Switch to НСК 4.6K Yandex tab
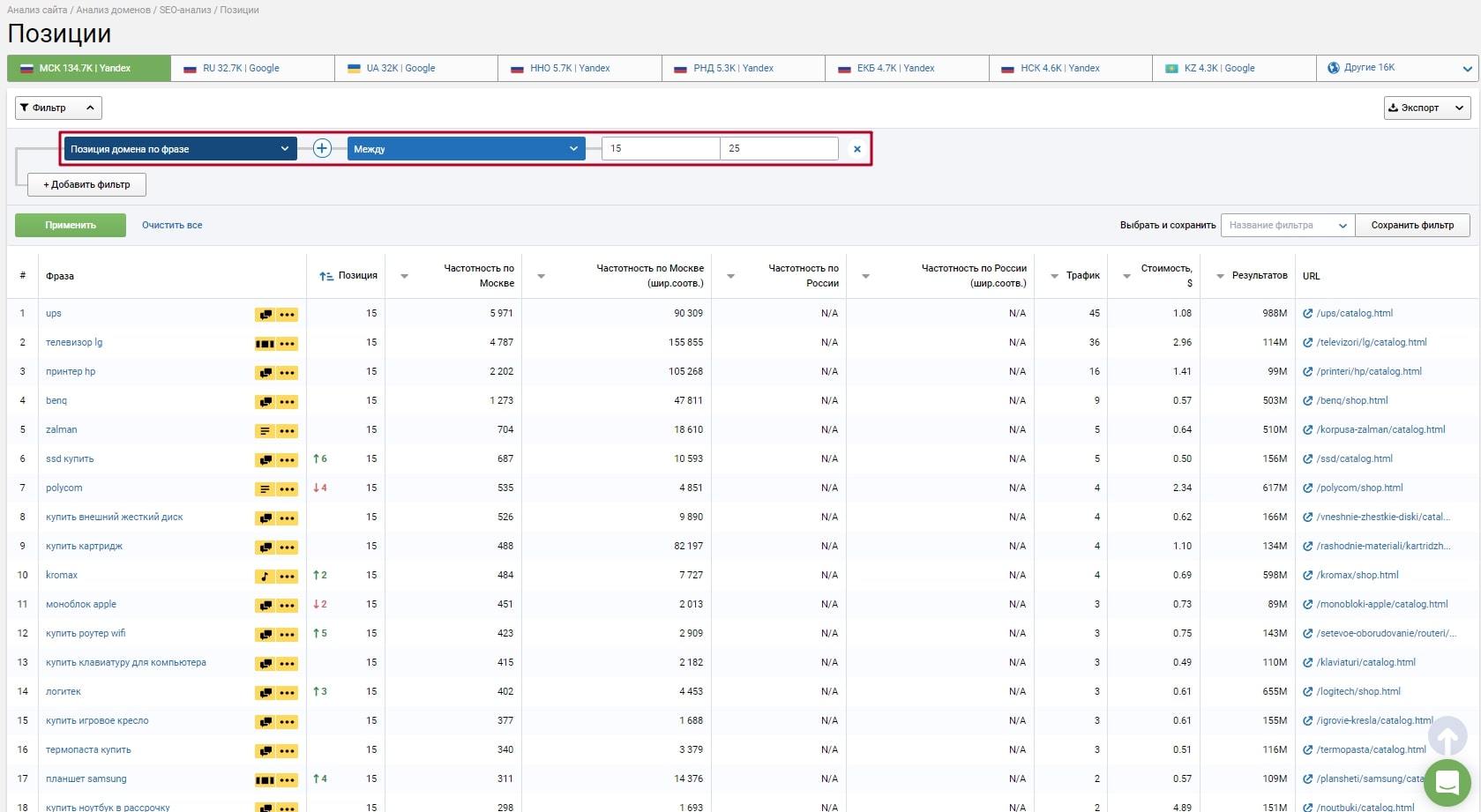 [x=1071, y=68]
